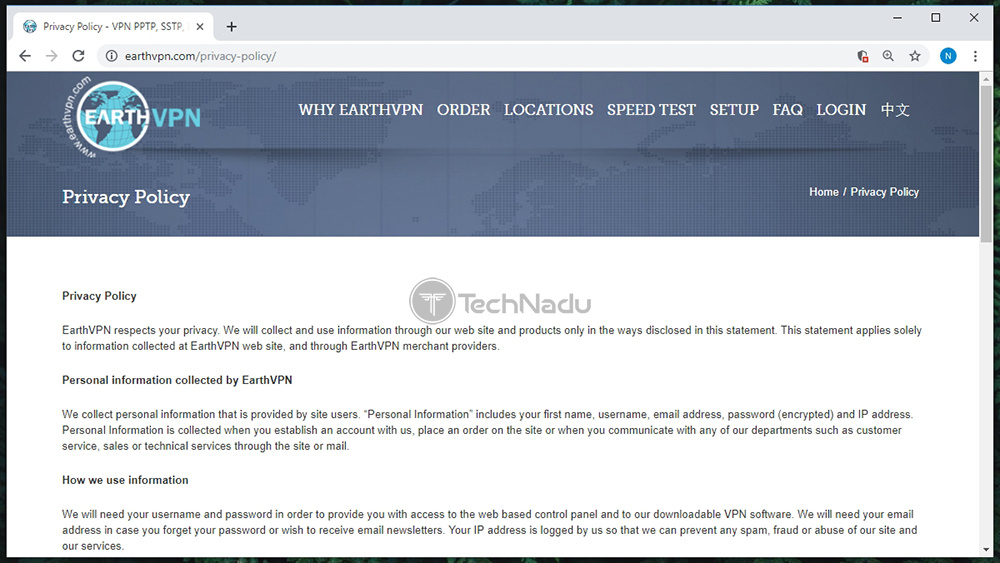Viewport: 1000px width, 563px height.
Task: Click the scrollbar down arrow
Action: pos(986,550)
